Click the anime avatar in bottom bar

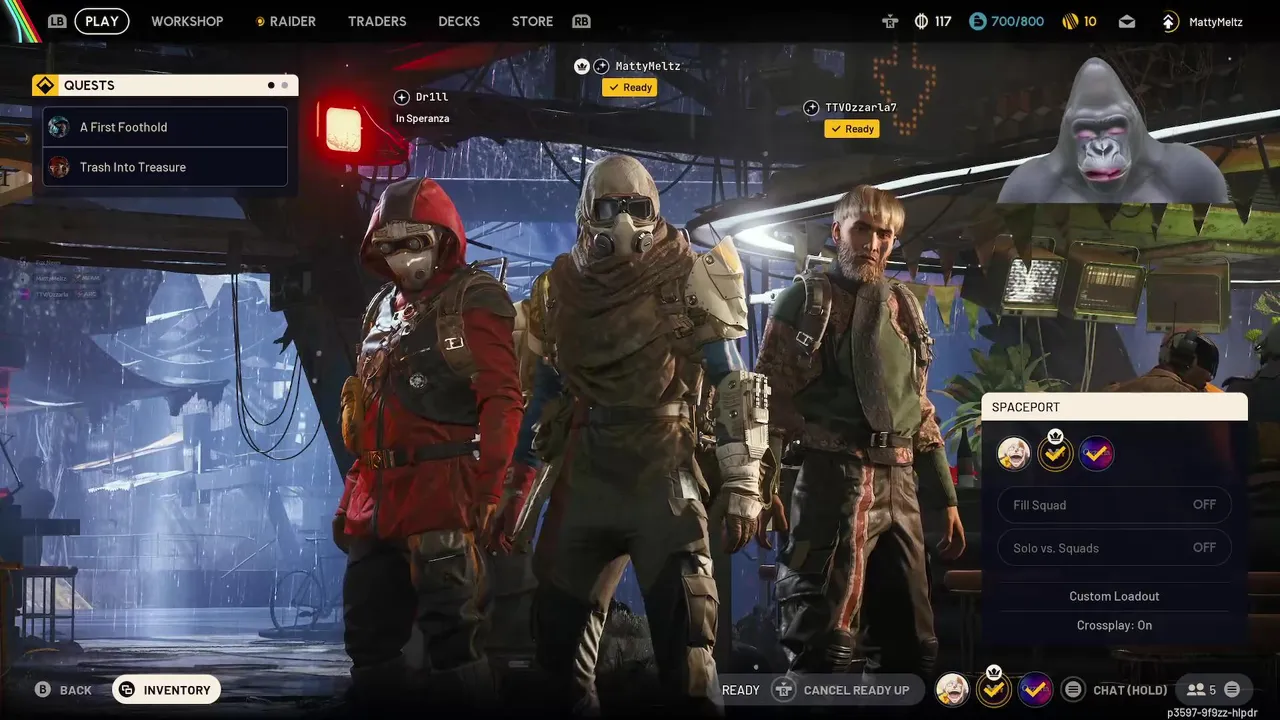tap(952, 689)
